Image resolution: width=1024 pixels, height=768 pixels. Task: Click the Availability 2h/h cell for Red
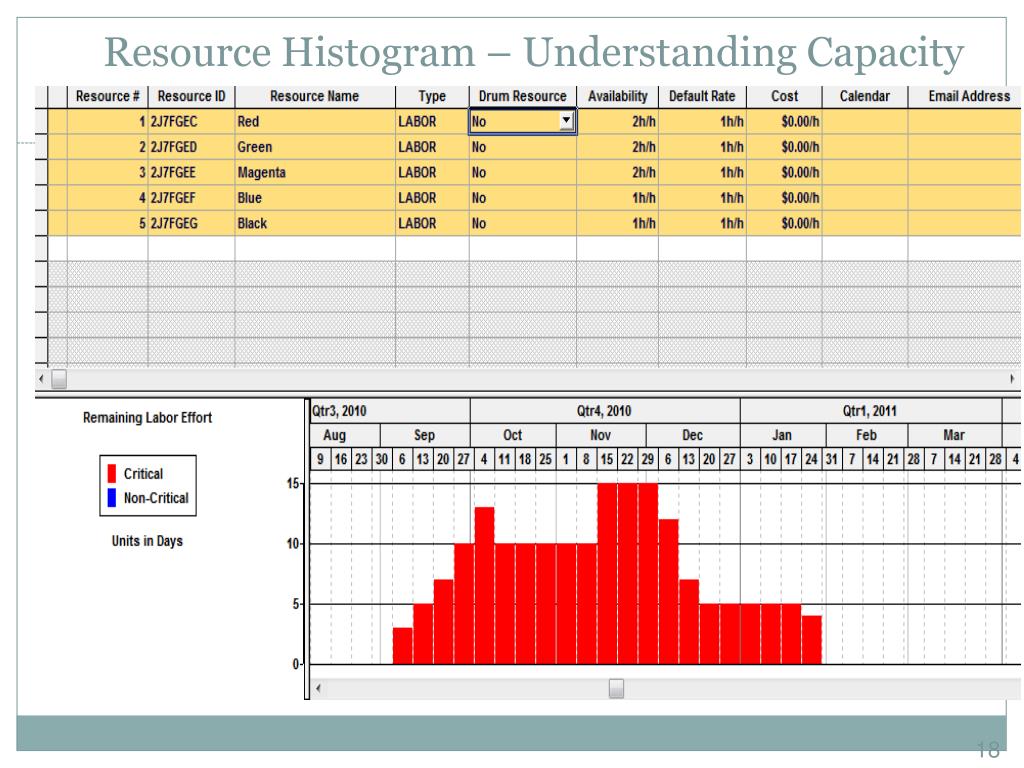(x=617, y=121)
